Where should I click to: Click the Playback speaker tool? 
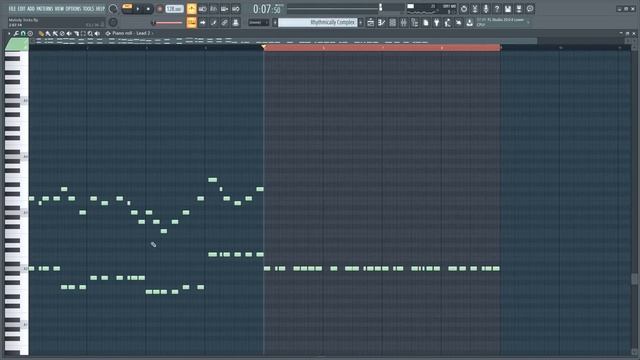[x=97, y=33]
